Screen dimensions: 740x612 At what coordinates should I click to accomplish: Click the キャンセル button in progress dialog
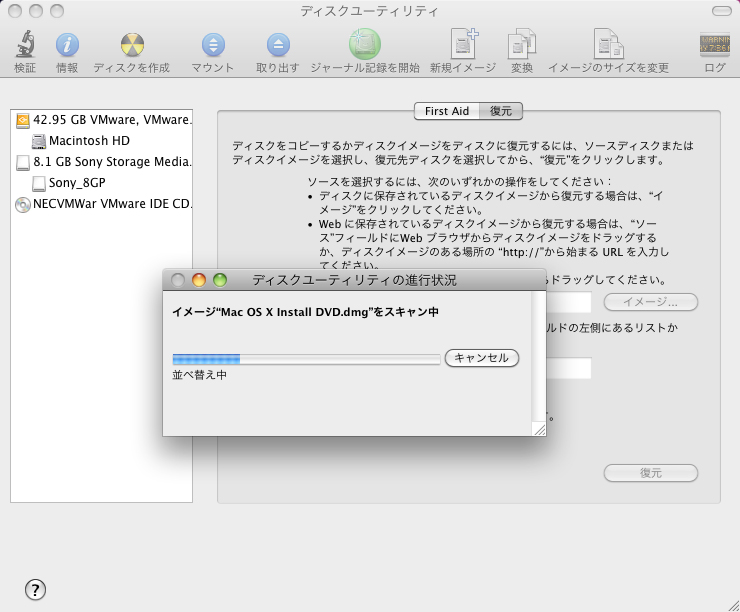(x=482, y=358)
